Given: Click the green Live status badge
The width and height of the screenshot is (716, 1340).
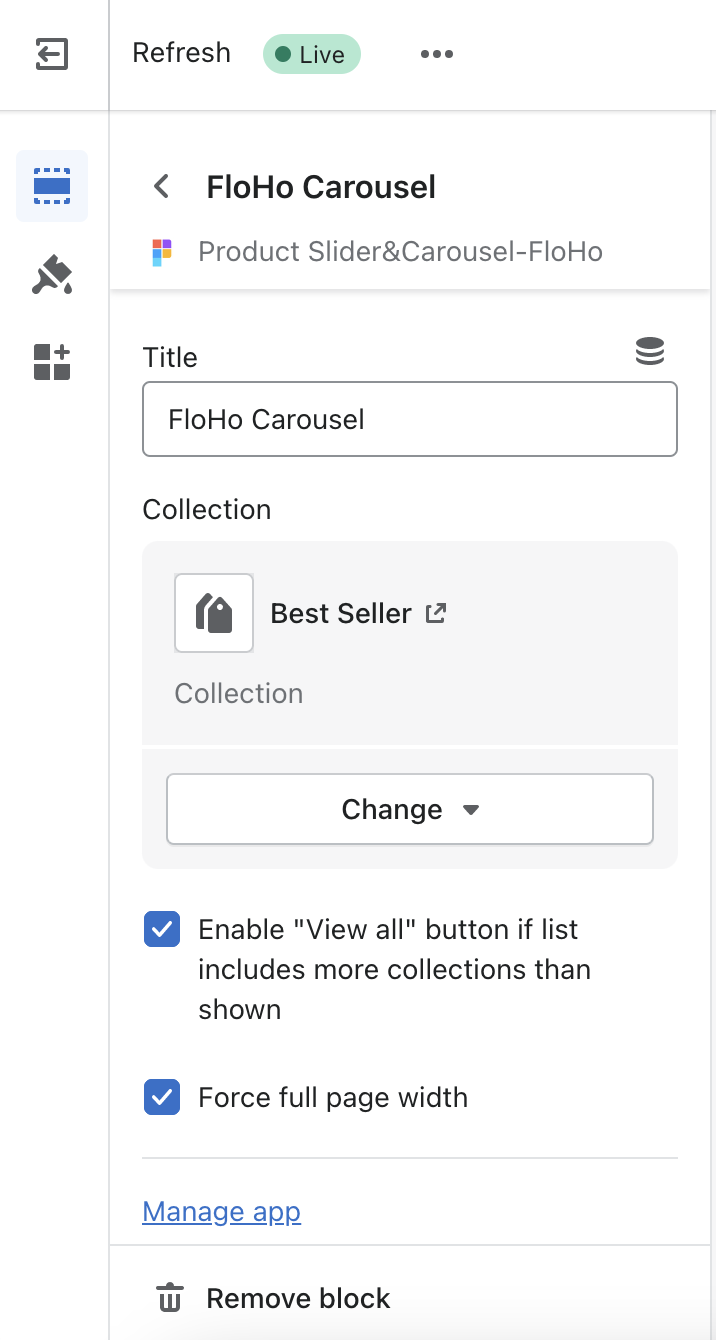Looking at the screenshot, I should tap(311, 54).
